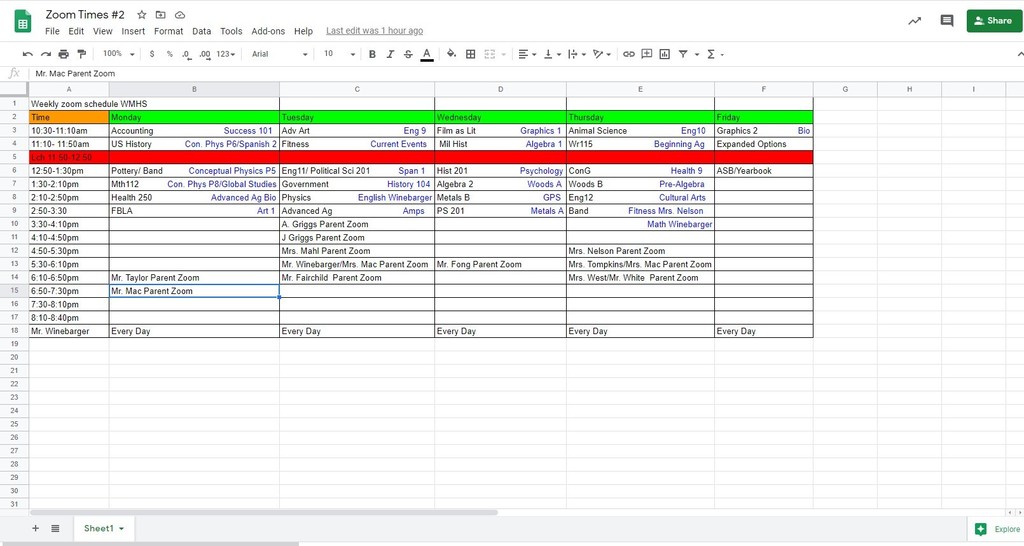This screenshot has width=1024, height=546.
Task: Open the Data menu
Action: (x=202, y=31)
